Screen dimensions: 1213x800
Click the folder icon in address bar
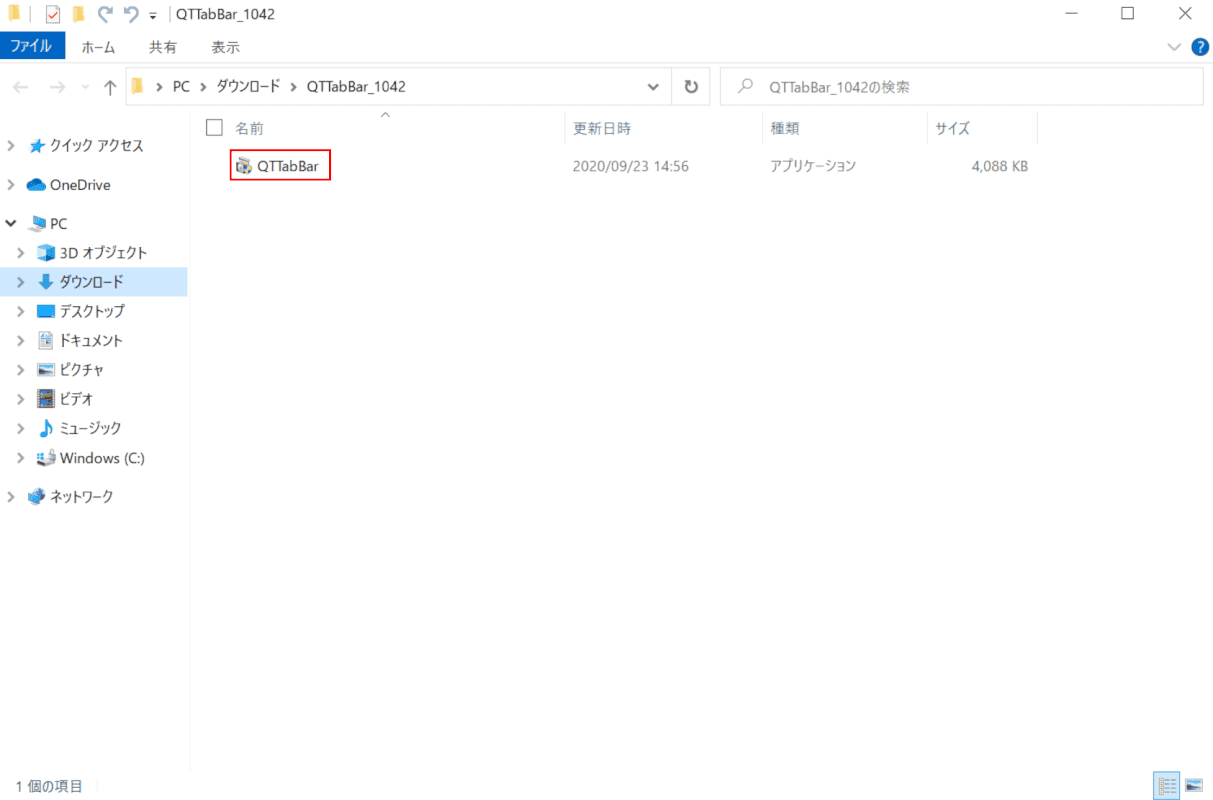(139, 87)
